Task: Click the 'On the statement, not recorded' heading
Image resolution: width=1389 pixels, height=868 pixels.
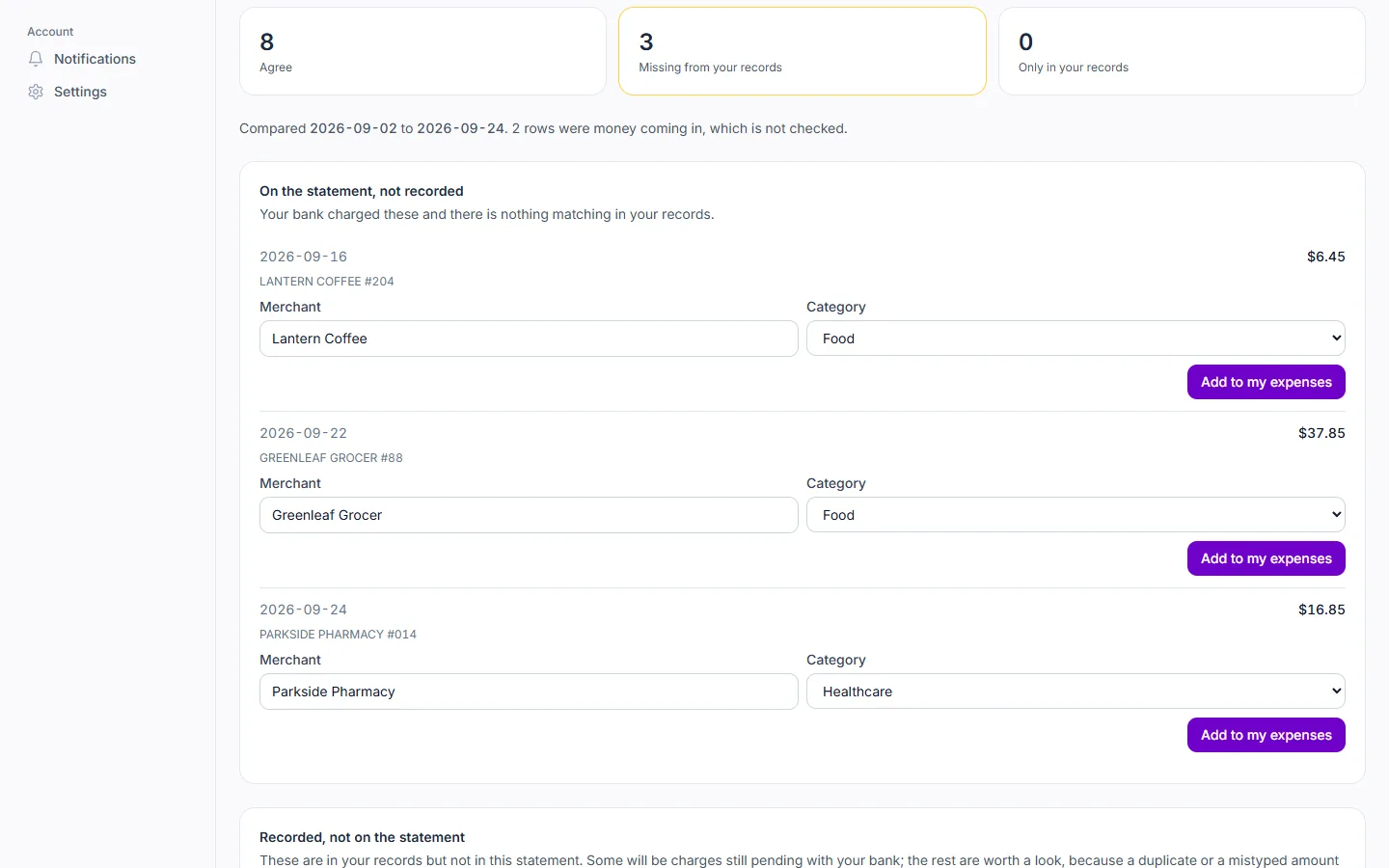Action: click(x=362, y=191)
